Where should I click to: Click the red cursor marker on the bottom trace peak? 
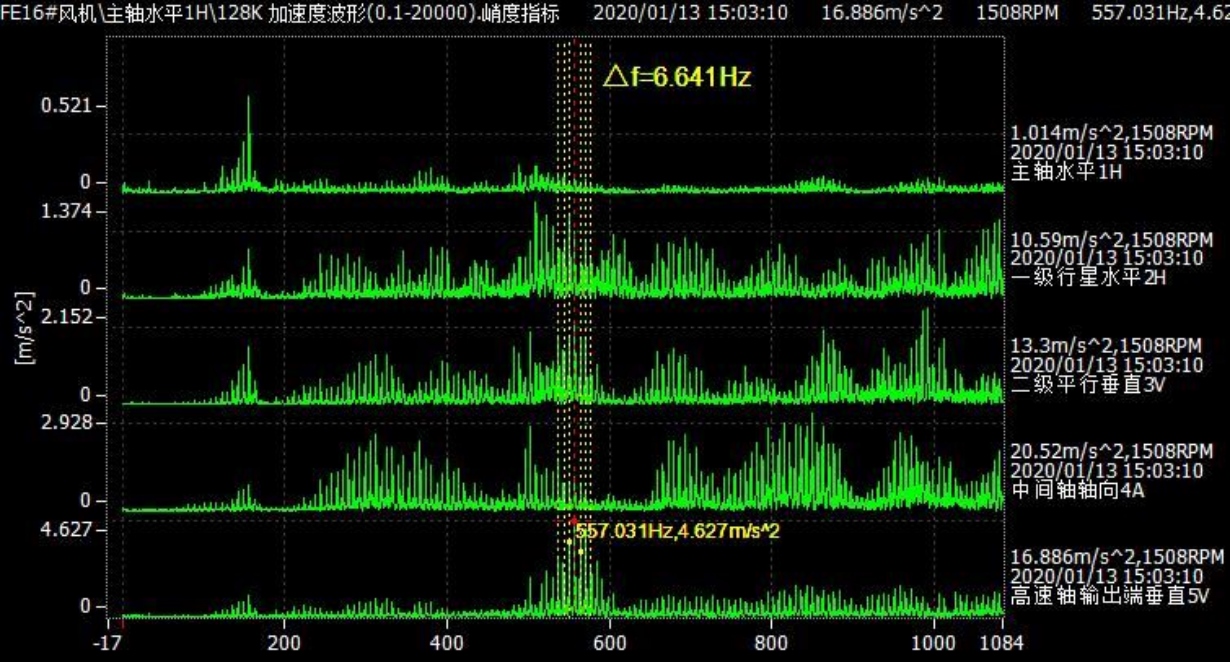point(573,521)
